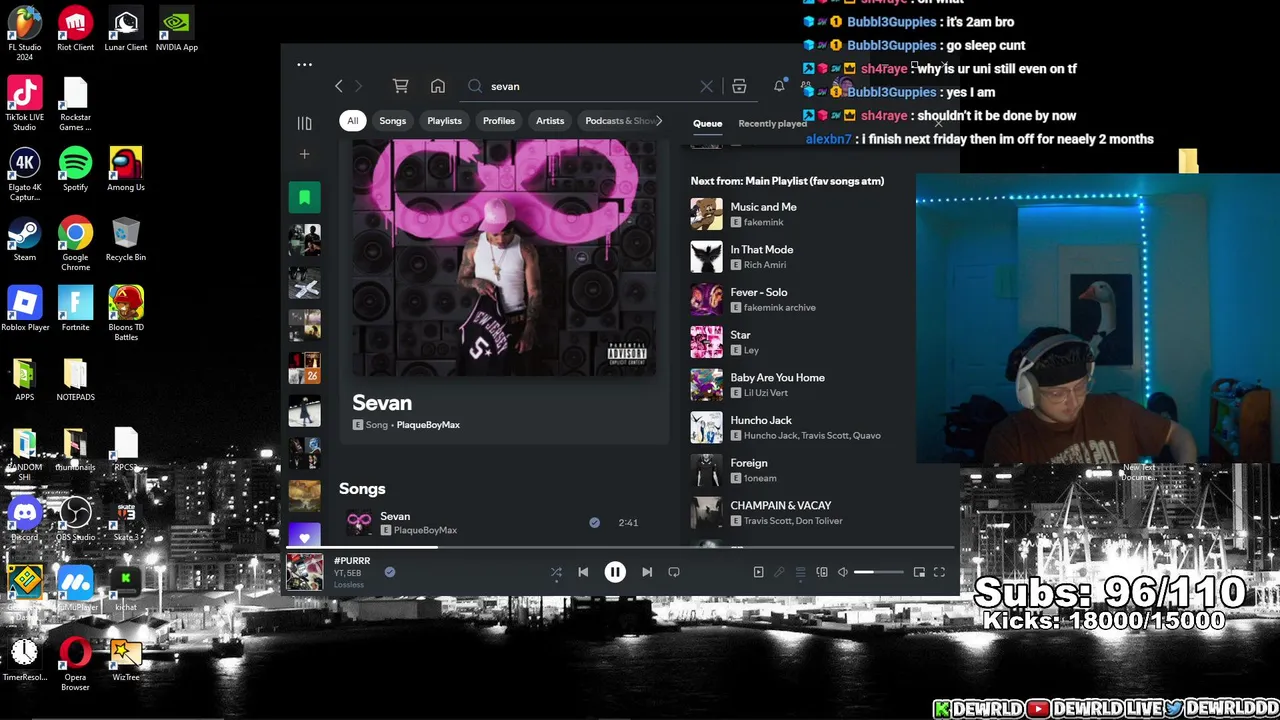
Task: Toggle the Now Playing view icon
Action: pos(758,572)
